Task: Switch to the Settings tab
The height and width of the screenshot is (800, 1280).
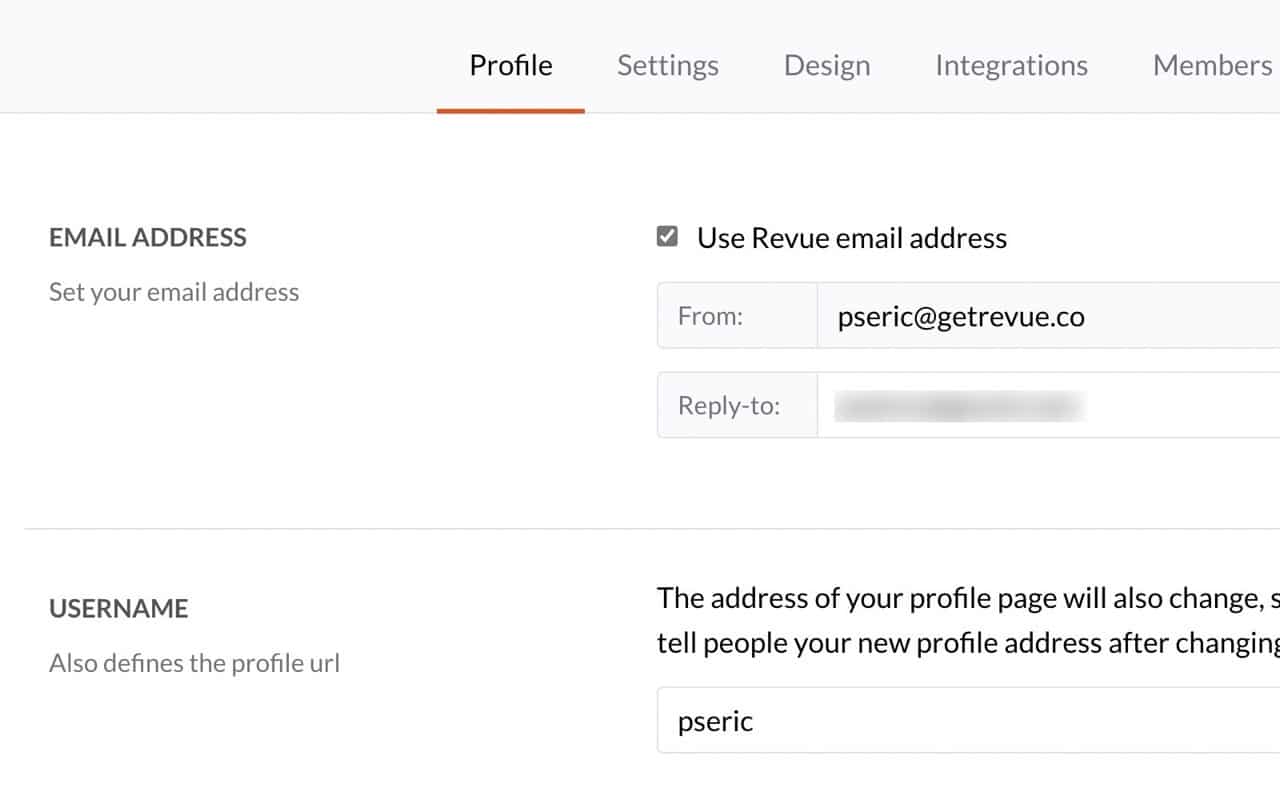Action: tap(667, 66)
